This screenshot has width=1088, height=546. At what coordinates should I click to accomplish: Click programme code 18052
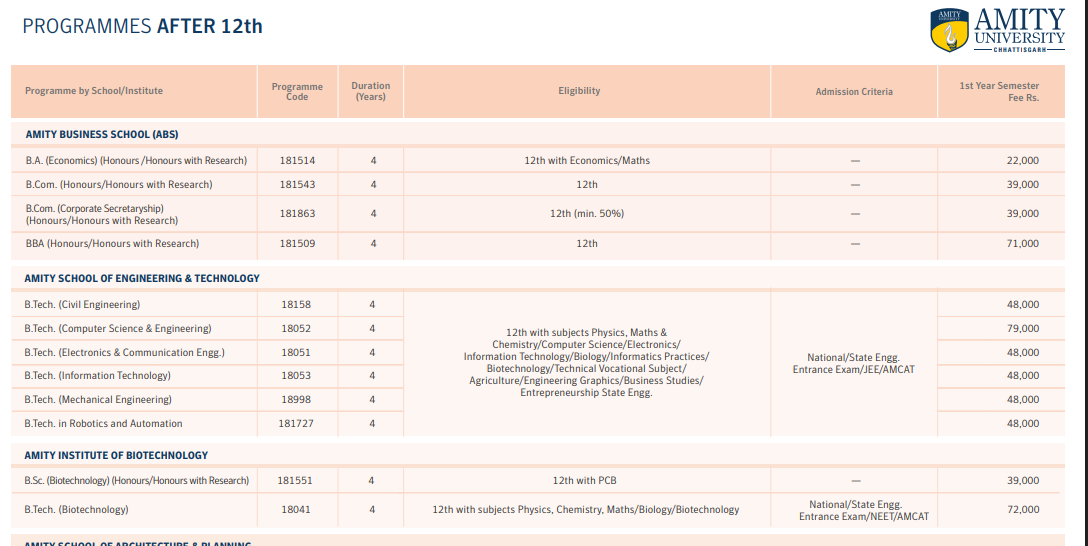tap(296, 329)
